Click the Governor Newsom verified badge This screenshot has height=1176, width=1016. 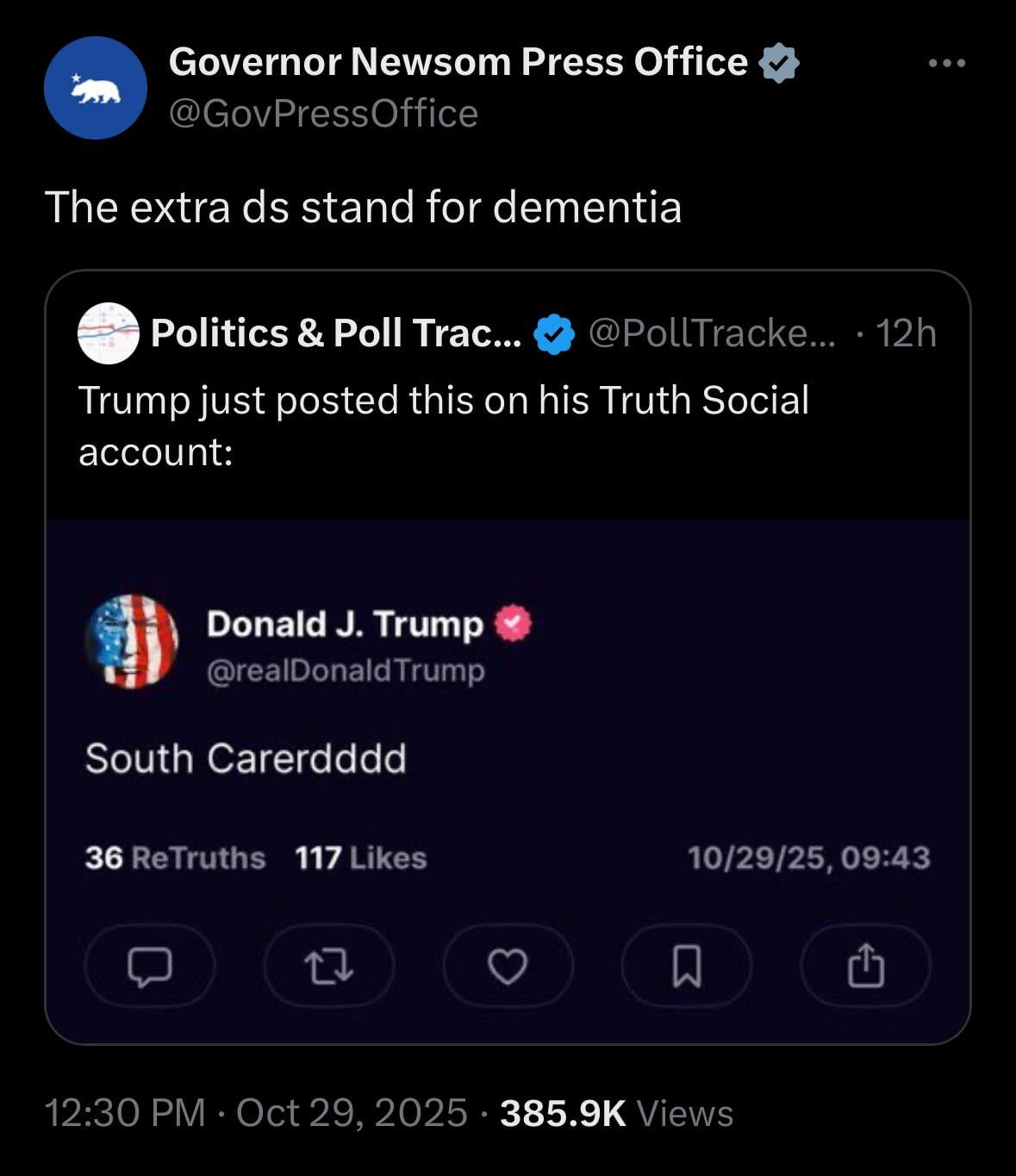(x=779, y=63)
